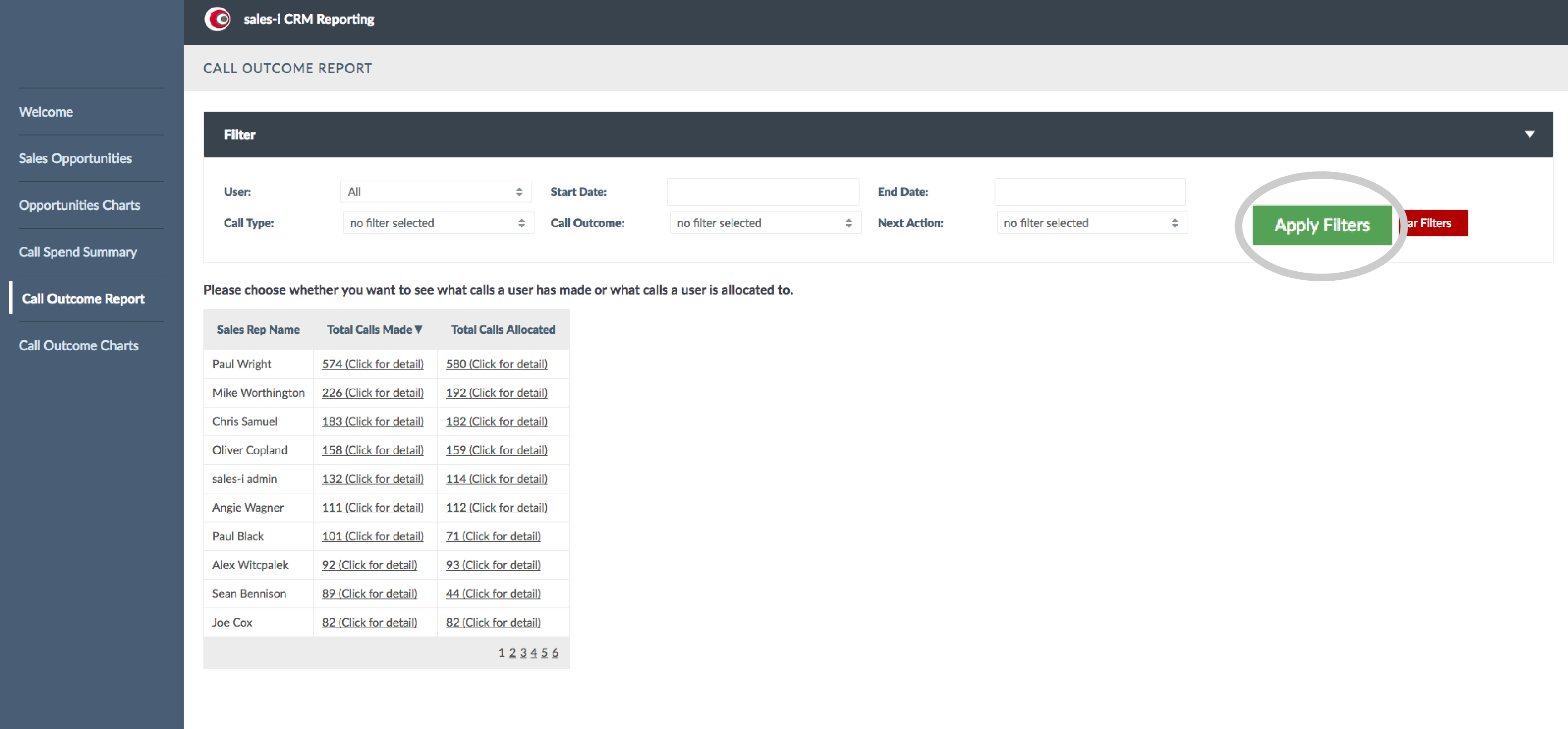Viewport: 1568px width, 729px height.
Task: Open Paul Black's 101 calls made detail
Action: pos(372,536)
